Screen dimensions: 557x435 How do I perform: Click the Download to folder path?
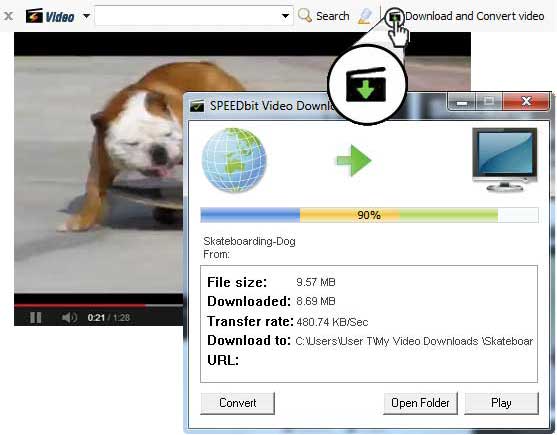[414, 341]
